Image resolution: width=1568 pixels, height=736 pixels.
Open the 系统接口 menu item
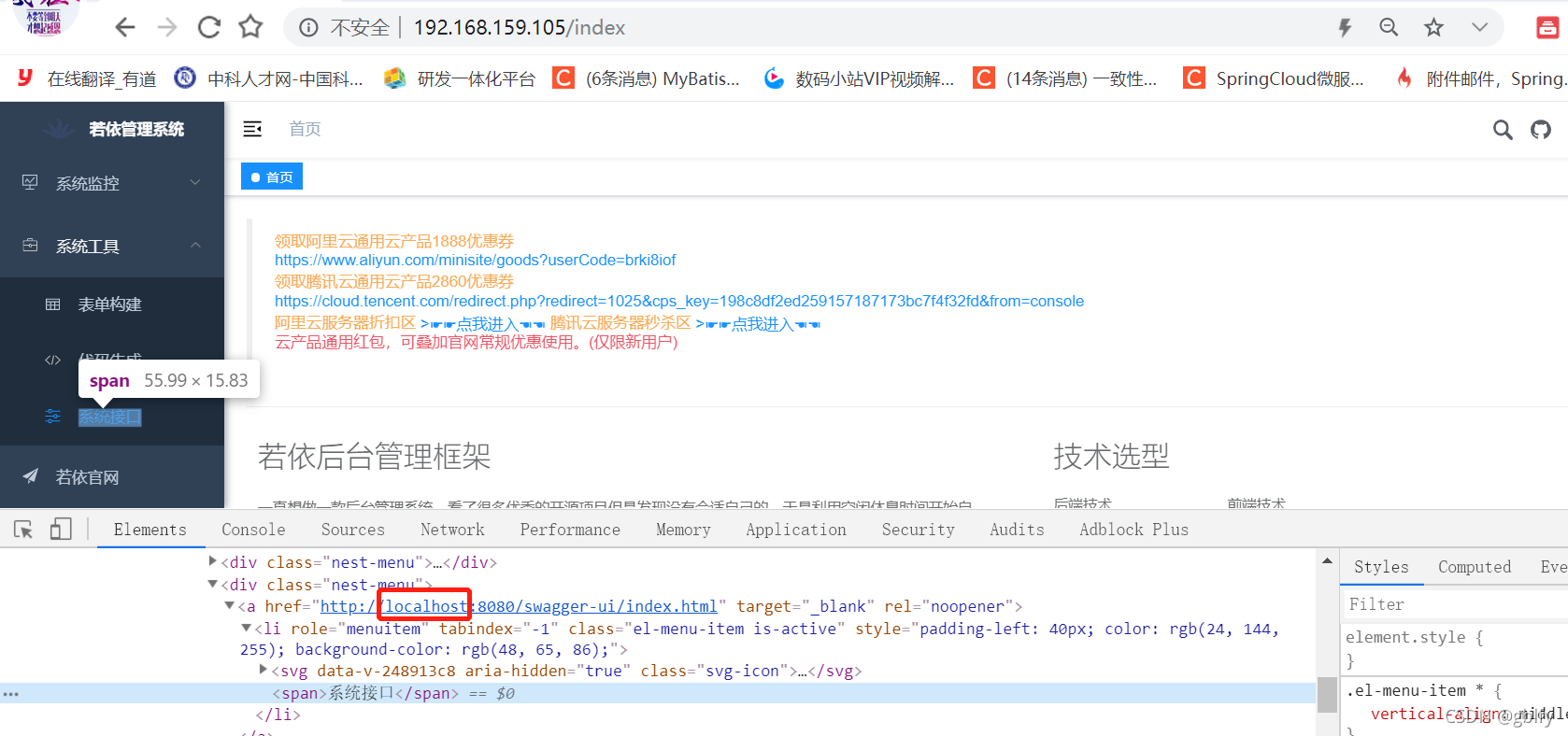point(110,418)
